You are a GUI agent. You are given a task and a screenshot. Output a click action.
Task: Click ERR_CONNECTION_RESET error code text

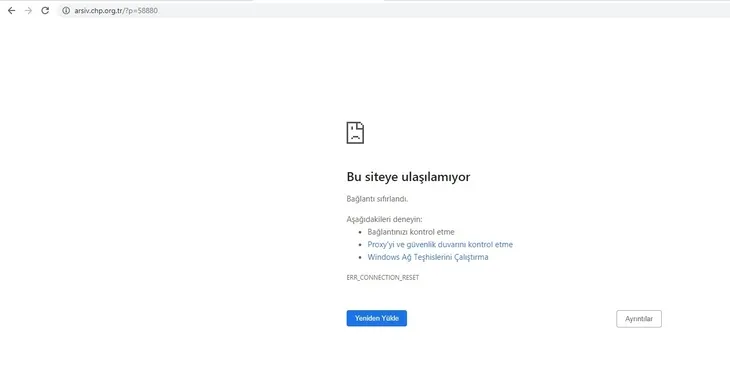(x=383, y=278)
